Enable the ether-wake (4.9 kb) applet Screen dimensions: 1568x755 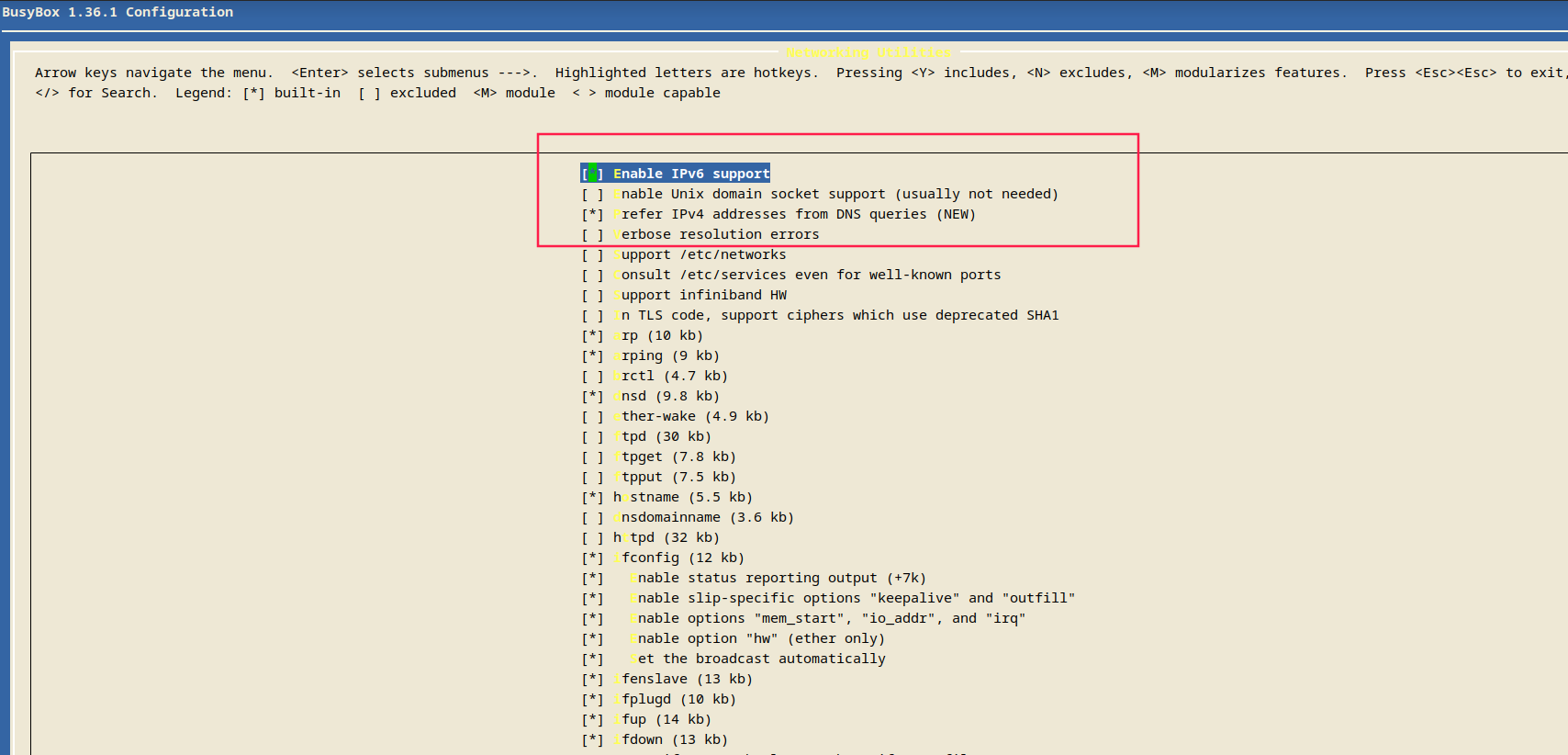[676, 416]
